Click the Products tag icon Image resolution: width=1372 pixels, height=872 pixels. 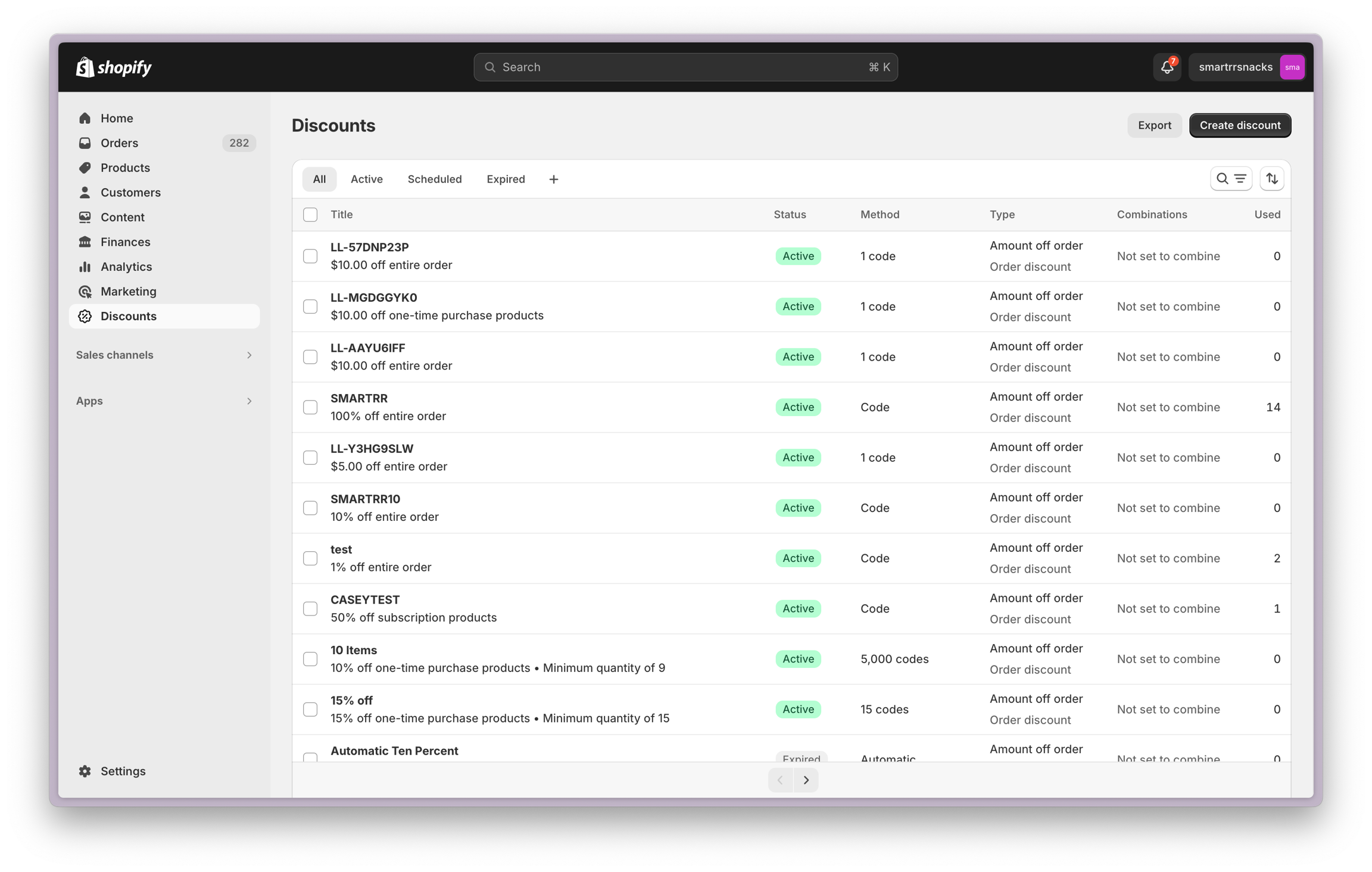(85, 168)
